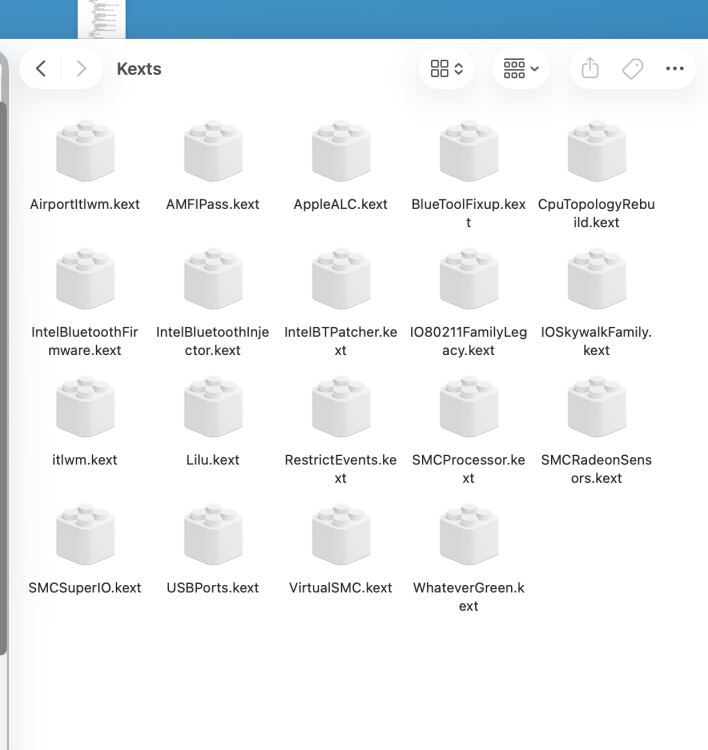The height and width of the screenshot is (750, 708).
Task: Click the AirportItlwm.kext file name
Action: 85,204
